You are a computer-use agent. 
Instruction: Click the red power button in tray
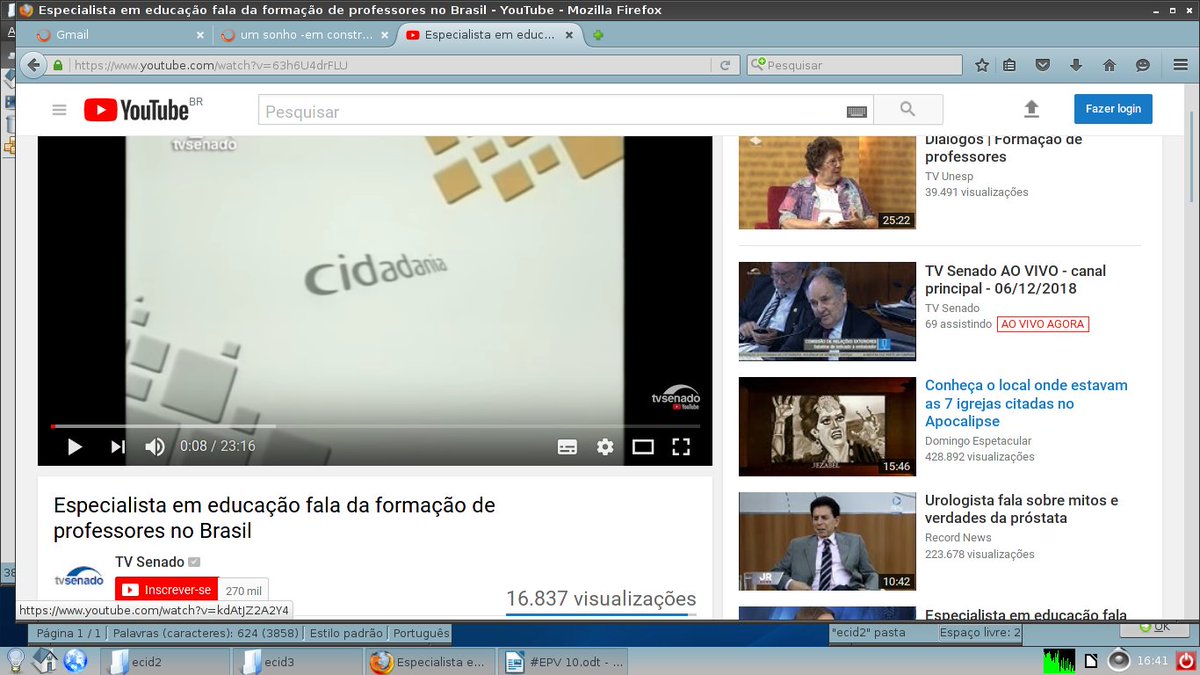pyautogui.click(x=1185, y=660)
